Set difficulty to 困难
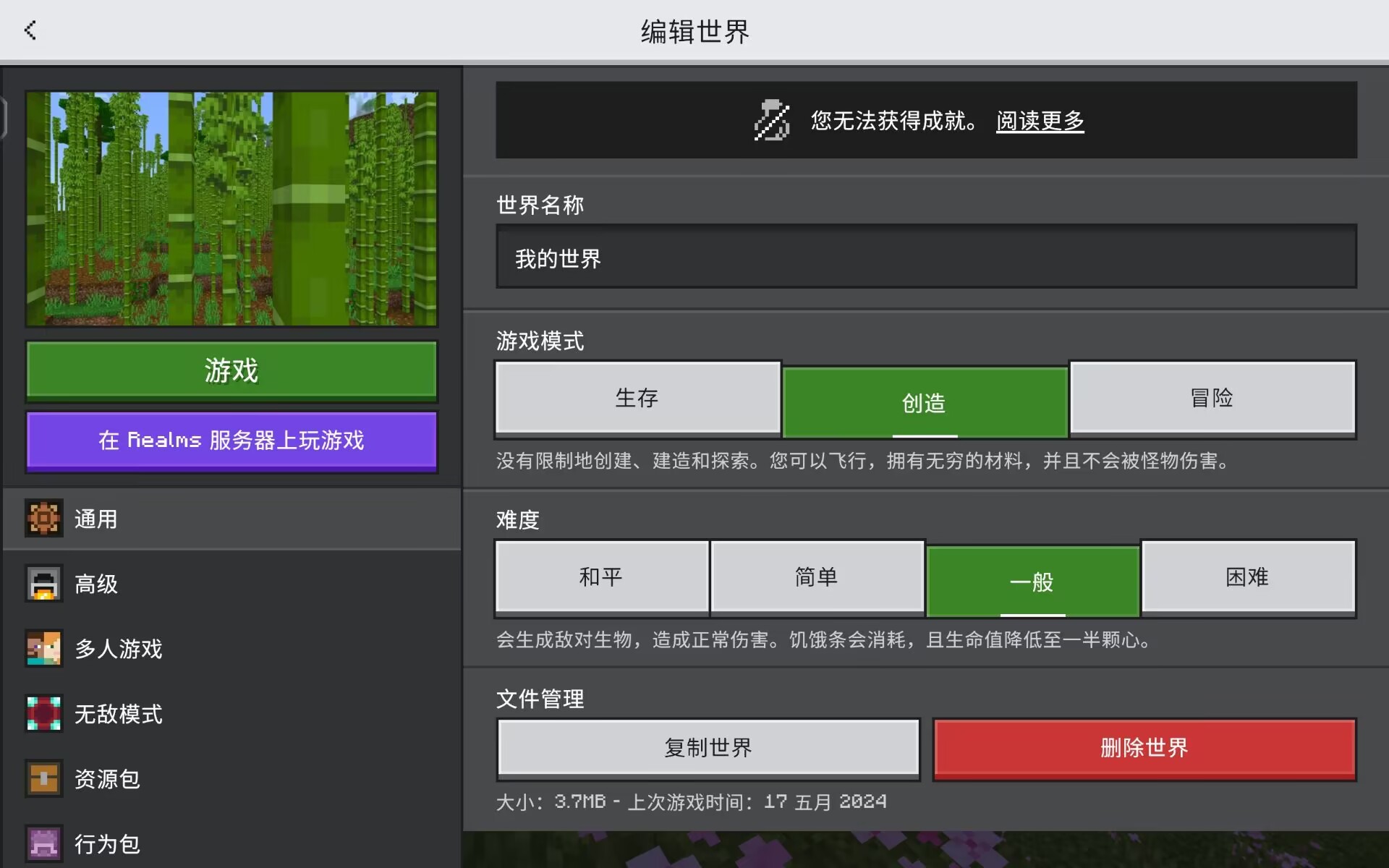This screenshot has height=868, width=1389. pos(1247,577)
